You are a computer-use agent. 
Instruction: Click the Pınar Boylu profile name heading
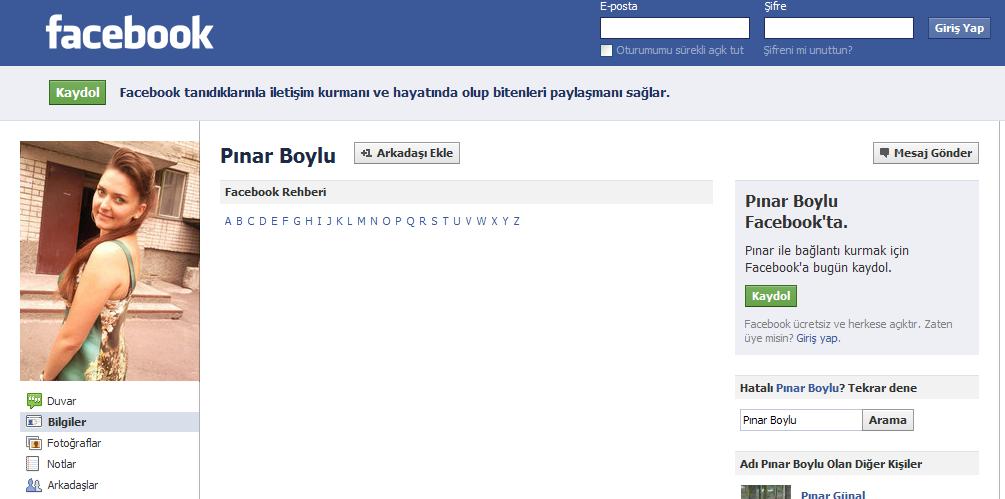[278, 156]
